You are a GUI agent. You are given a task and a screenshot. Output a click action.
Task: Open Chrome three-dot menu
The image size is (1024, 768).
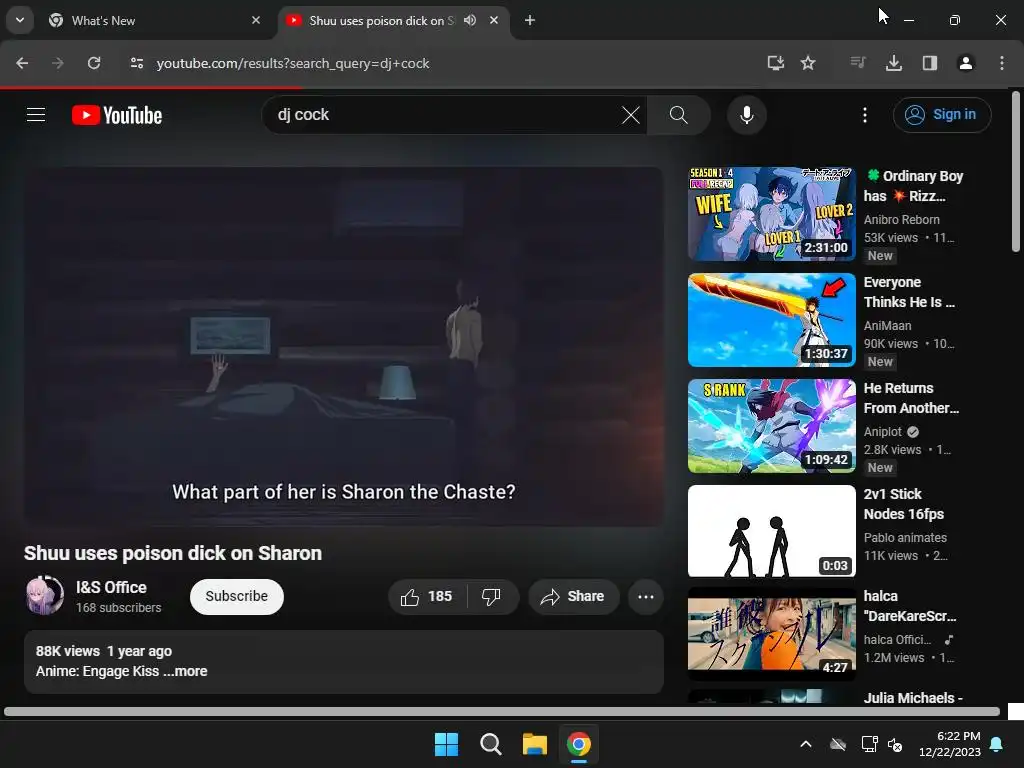coord(1002,63)
